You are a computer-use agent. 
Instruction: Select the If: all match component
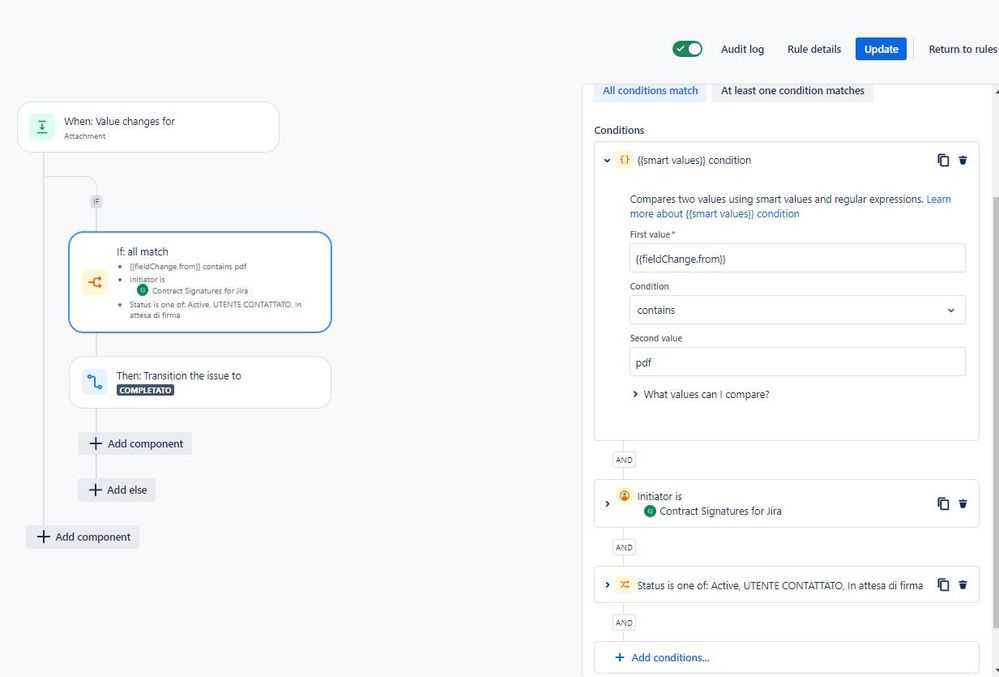200,282
